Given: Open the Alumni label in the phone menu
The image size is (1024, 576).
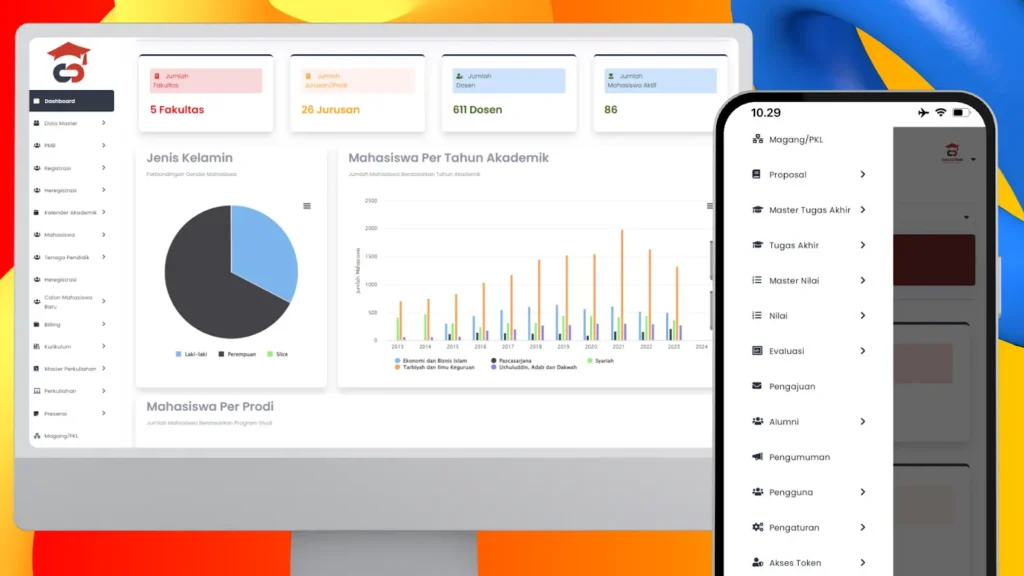Looking at the screenshot, I should 784,422.
